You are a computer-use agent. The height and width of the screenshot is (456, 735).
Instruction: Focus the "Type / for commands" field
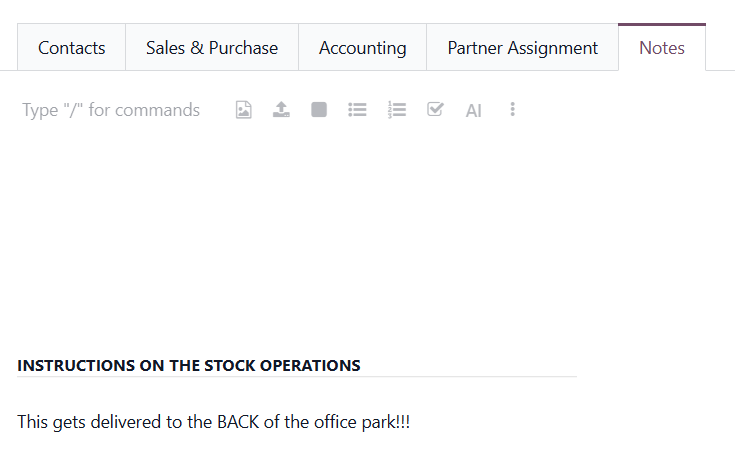(111, 110)
